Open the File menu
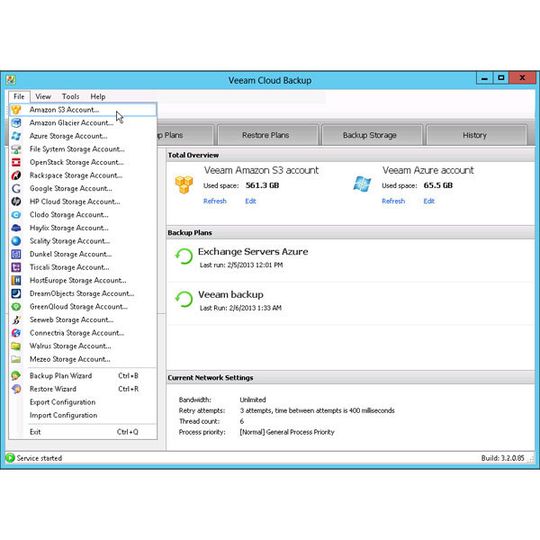The image size is (540, 540). [x=19, y=97]
